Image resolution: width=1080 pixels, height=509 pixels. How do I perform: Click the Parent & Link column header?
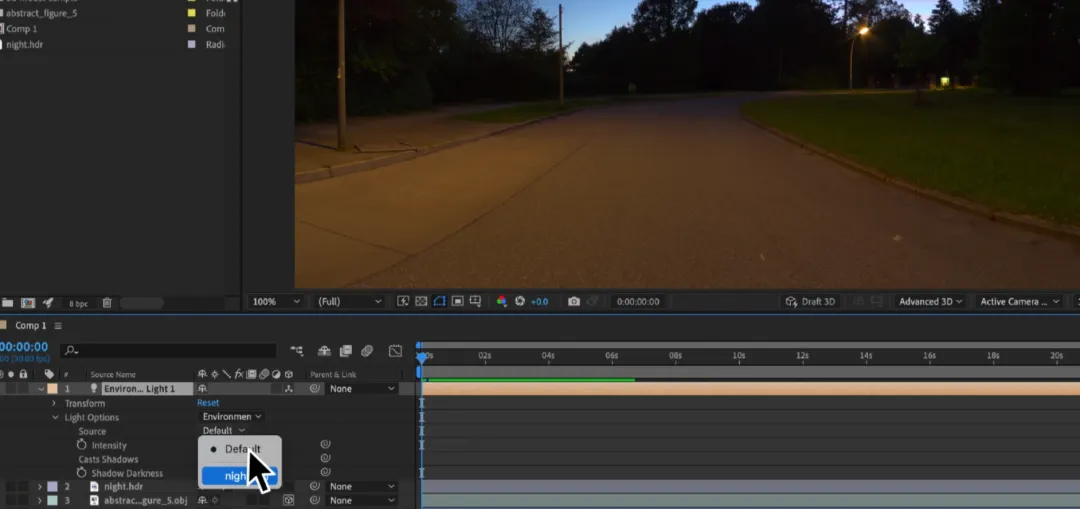[333, 375]
